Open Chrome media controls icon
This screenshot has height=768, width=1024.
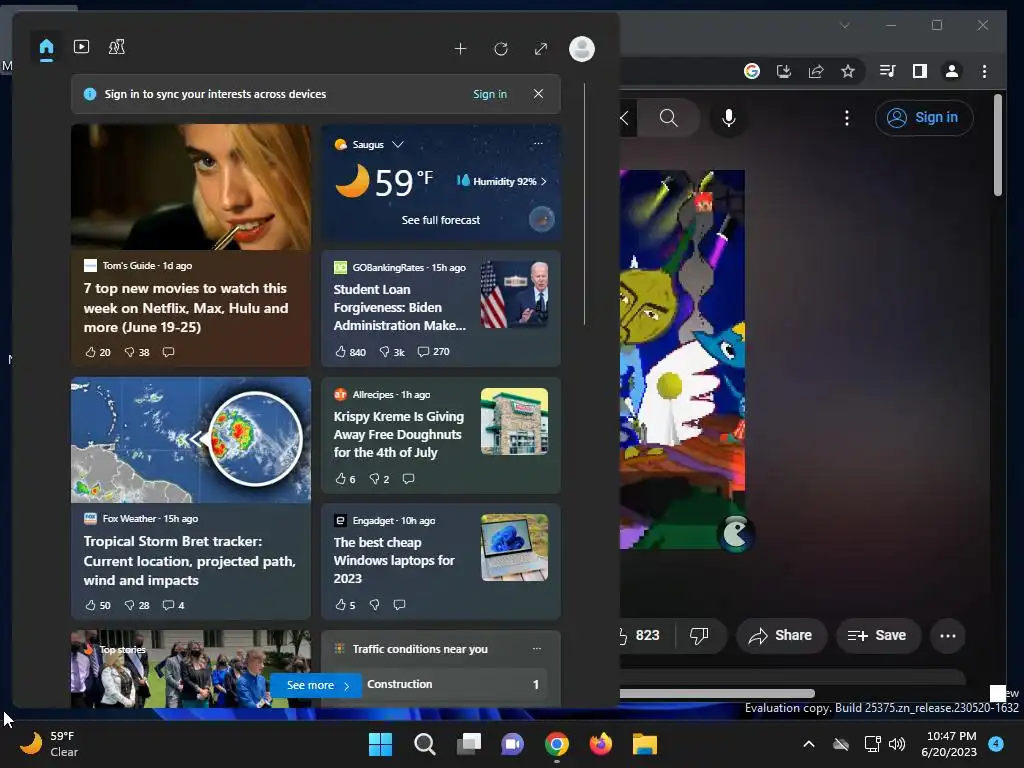[888, 71]
